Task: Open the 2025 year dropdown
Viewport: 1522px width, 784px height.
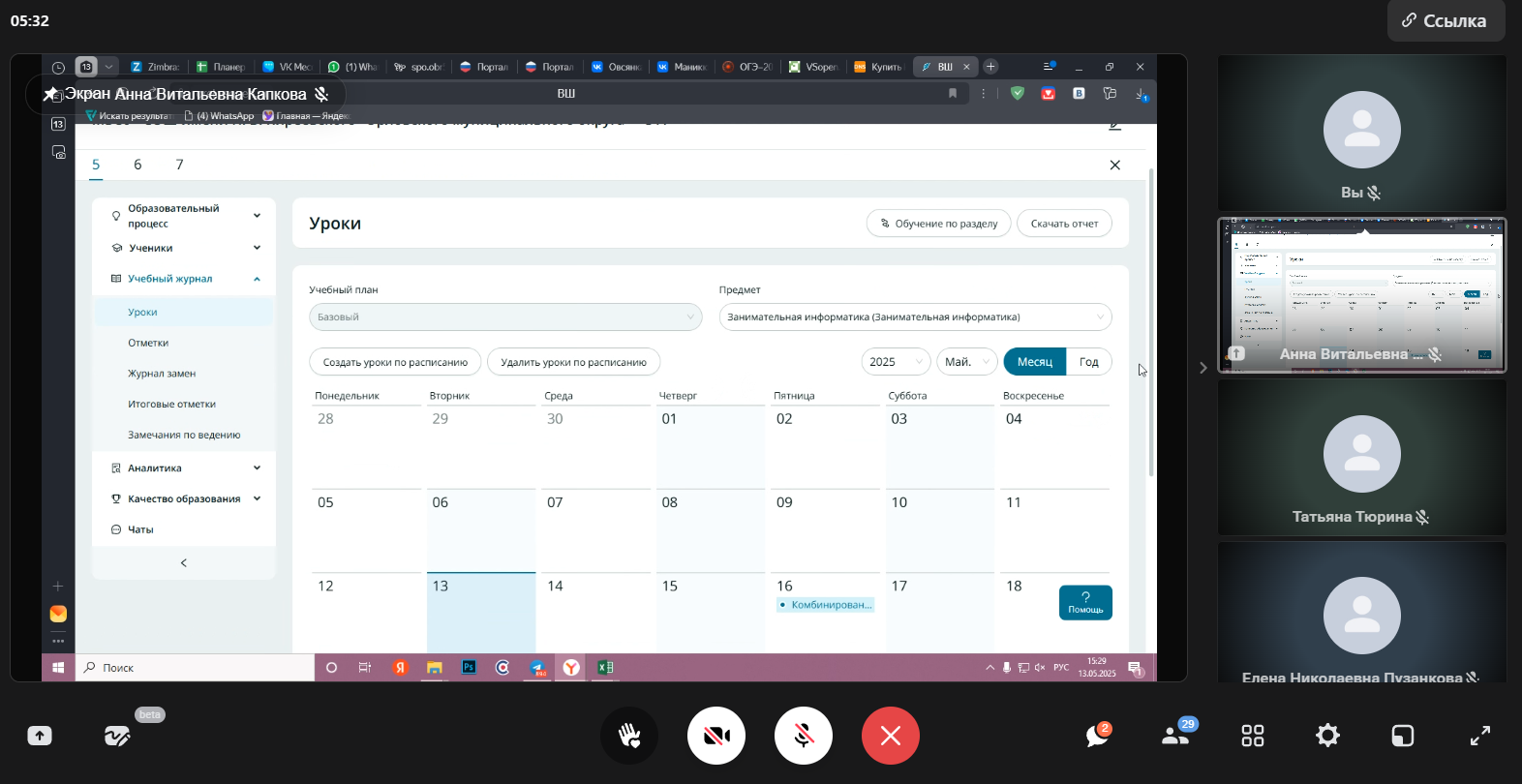Action: pyautogui.click(x=895, y=362)
